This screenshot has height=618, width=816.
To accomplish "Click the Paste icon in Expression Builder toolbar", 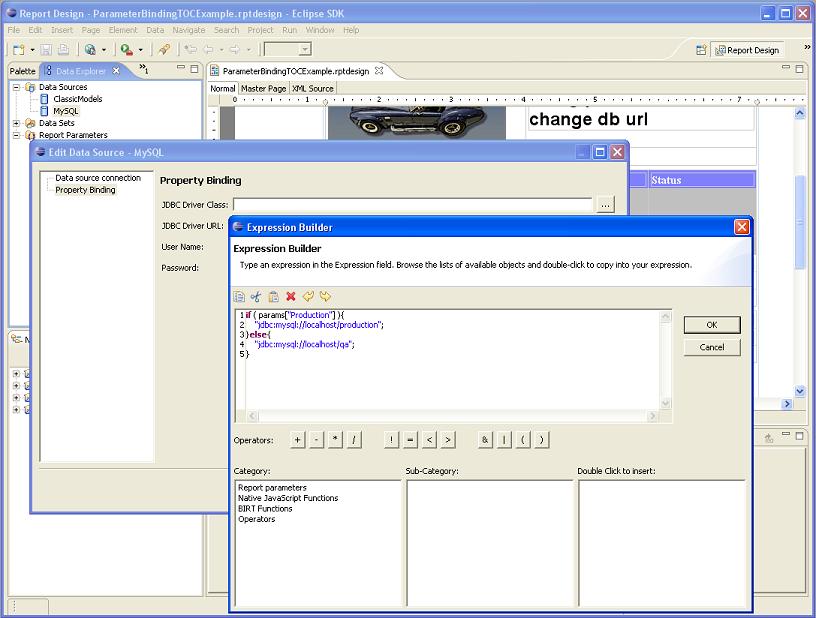I will coord(273,296).
